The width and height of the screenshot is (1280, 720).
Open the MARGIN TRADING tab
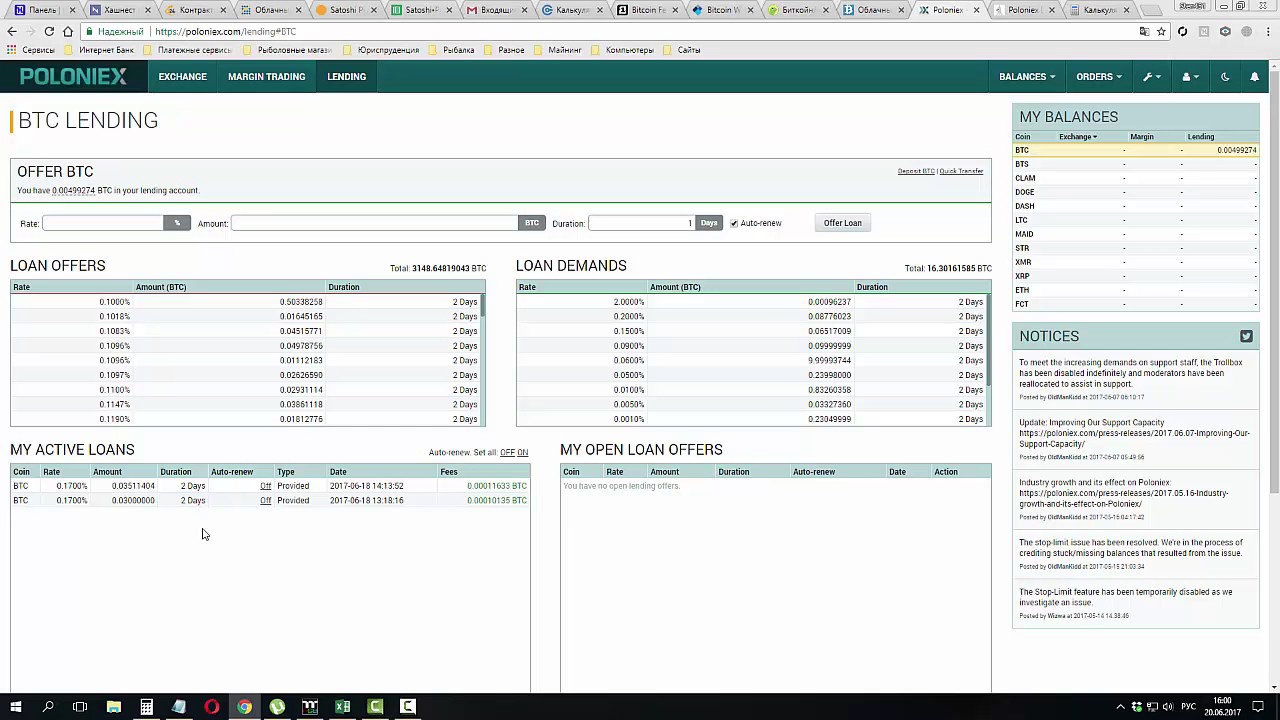point(266,77)
